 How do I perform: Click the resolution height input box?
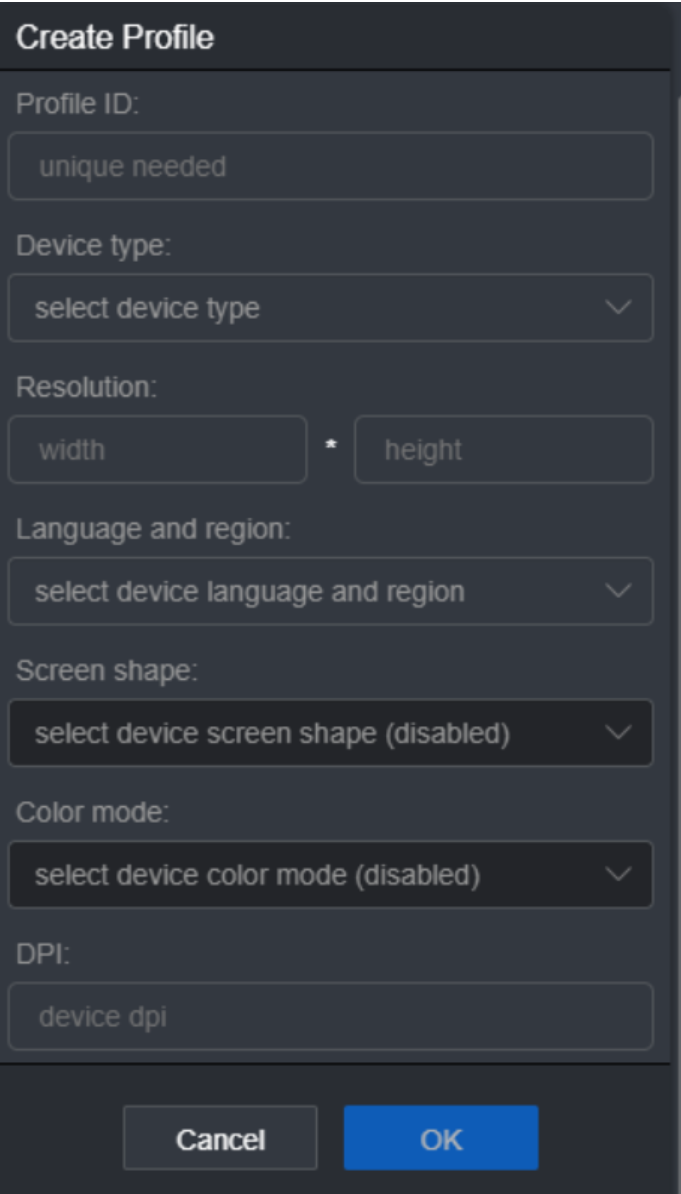pyautogui.click(x=503, y=450)
